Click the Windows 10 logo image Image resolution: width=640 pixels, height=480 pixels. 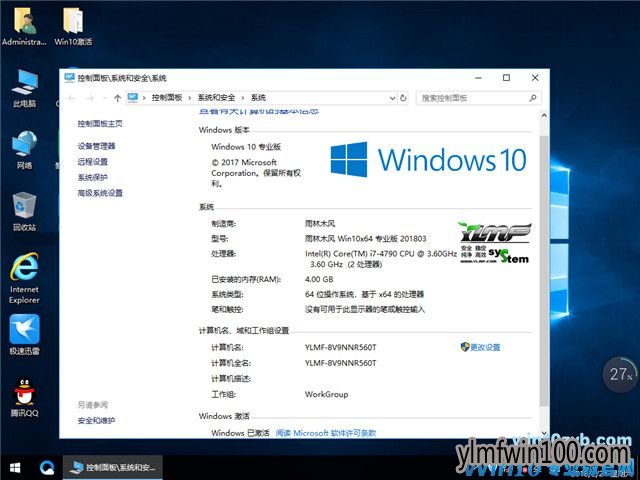pos(429,160)
